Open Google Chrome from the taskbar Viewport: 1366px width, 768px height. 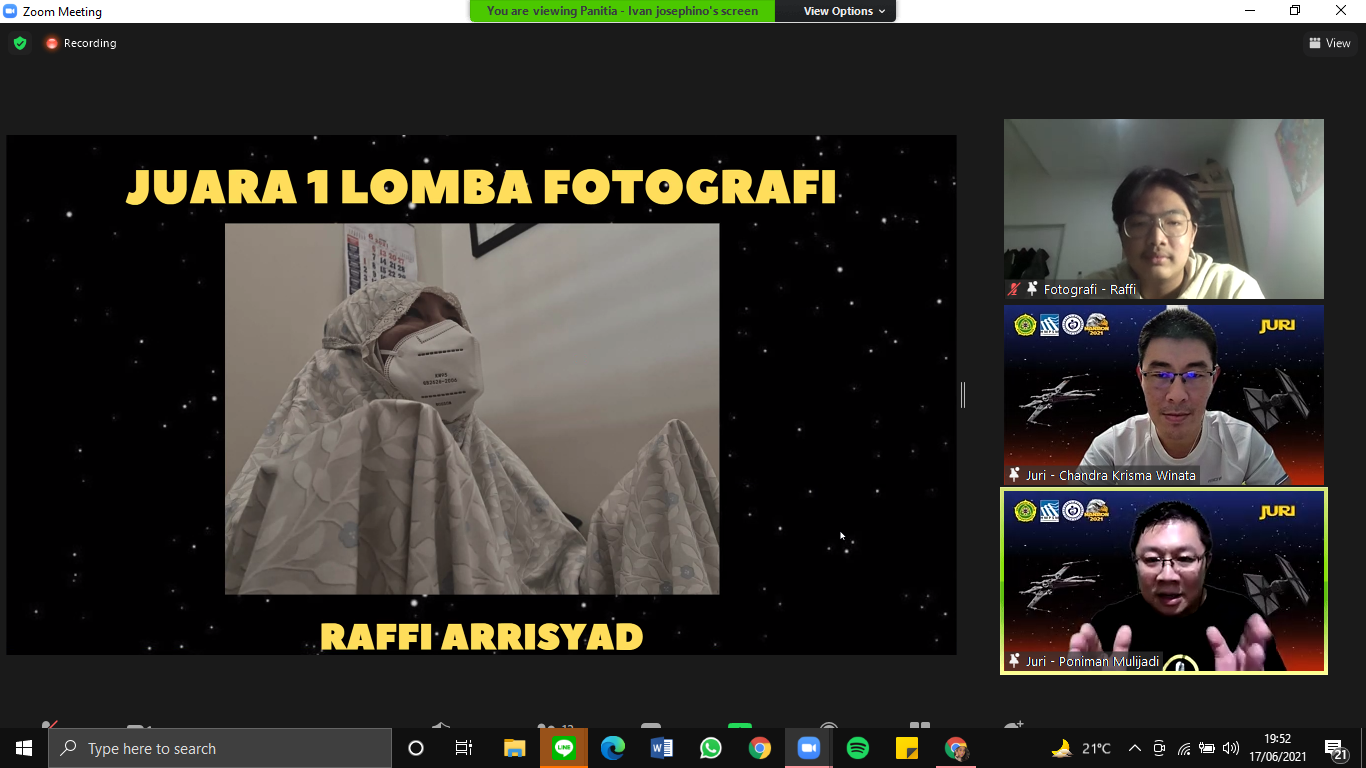pos(760,748)
